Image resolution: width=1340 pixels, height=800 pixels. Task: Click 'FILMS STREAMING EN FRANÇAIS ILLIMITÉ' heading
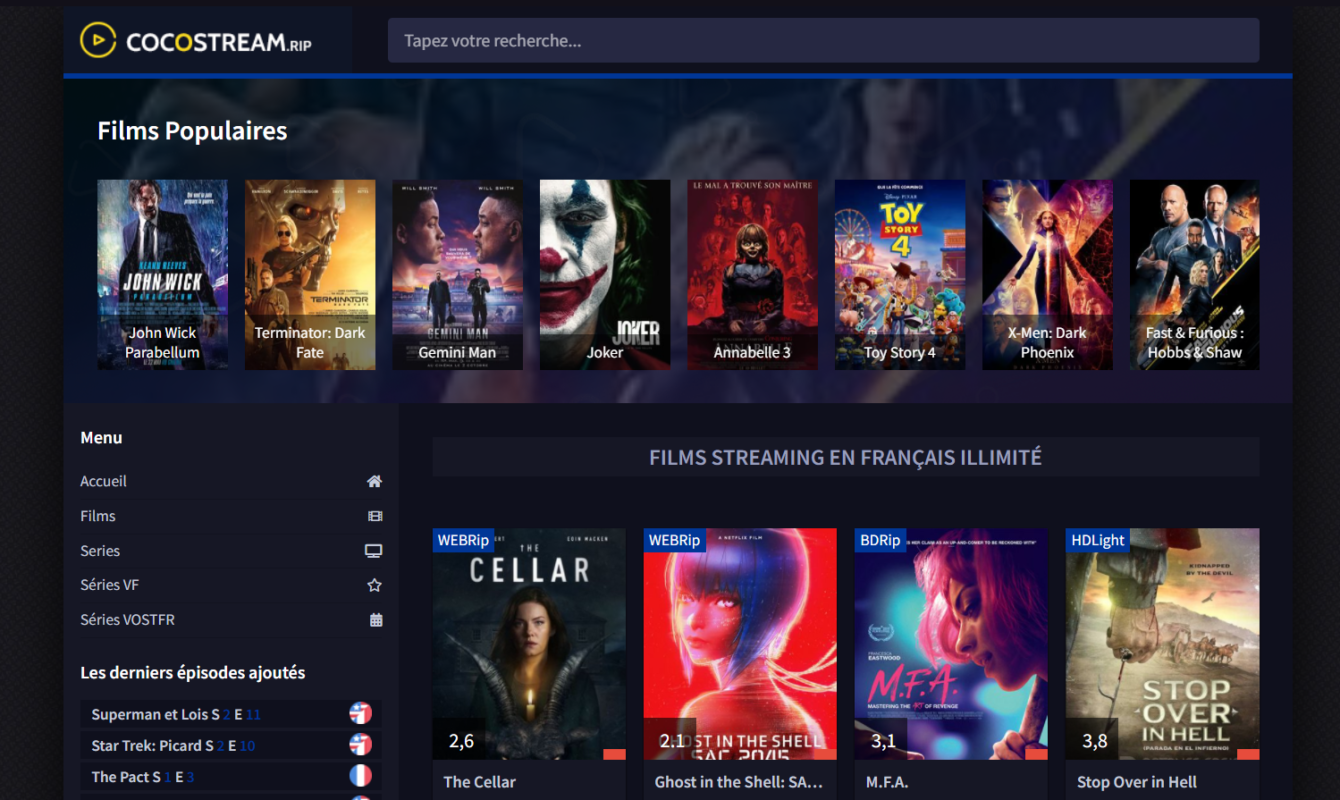tap(846, 457)
